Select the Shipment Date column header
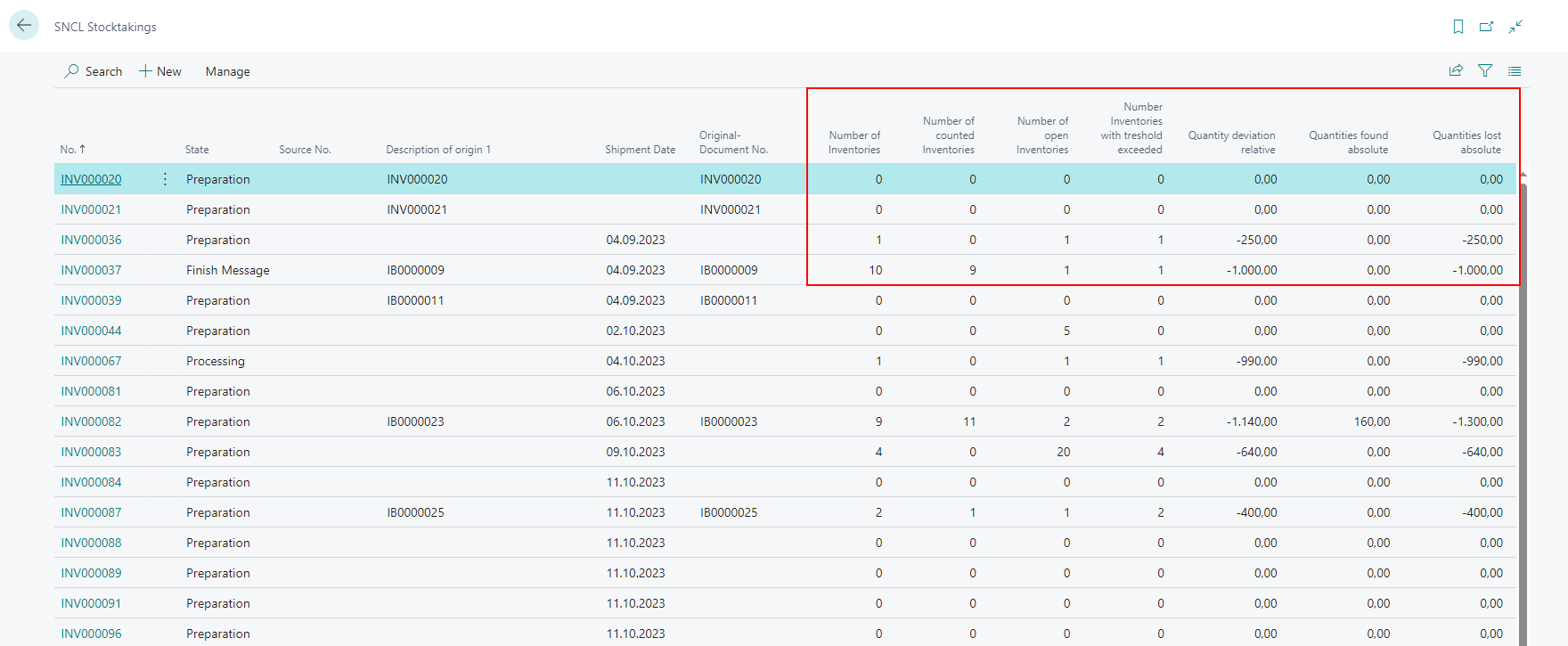 pyautogui.click(x=640, y=150)
